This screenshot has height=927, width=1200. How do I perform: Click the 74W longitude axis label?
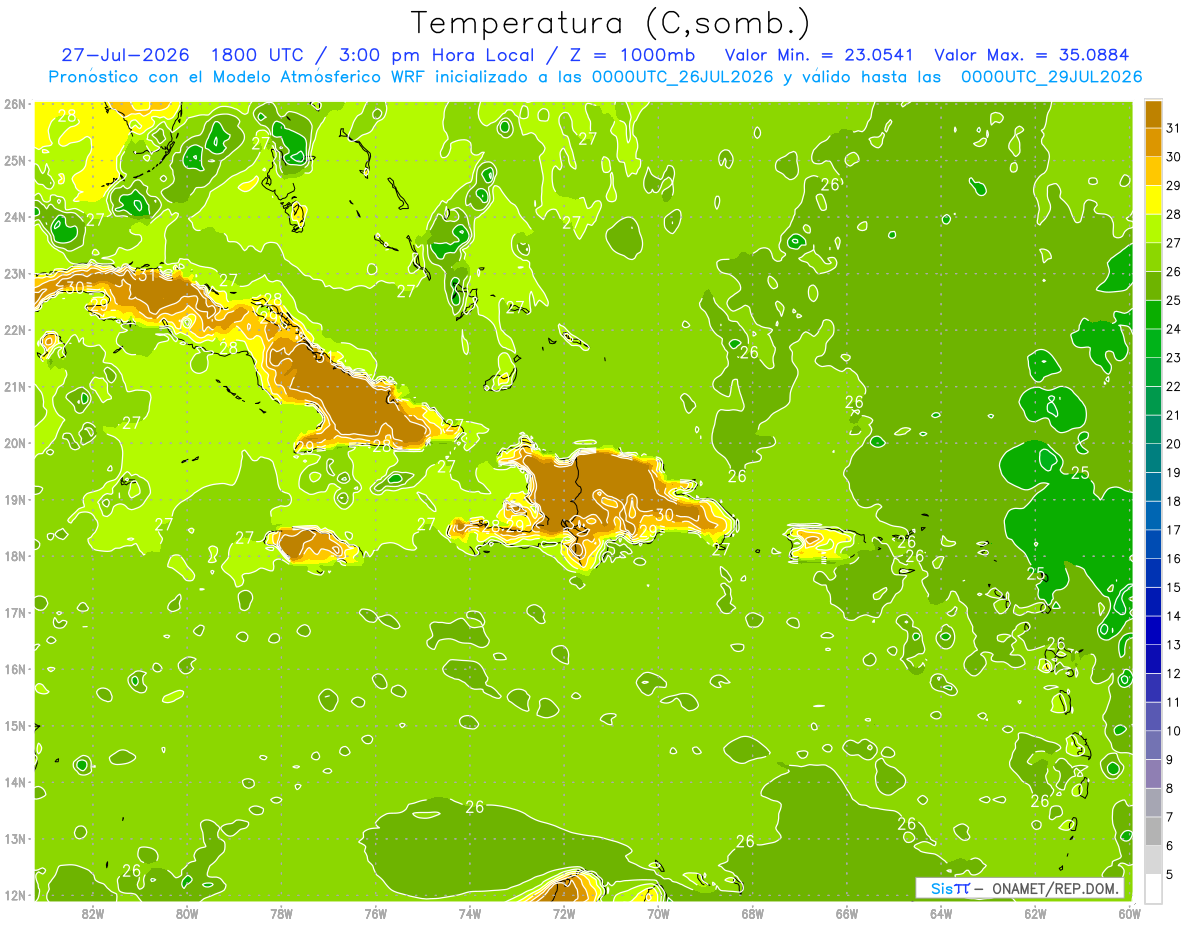point(470,913)
